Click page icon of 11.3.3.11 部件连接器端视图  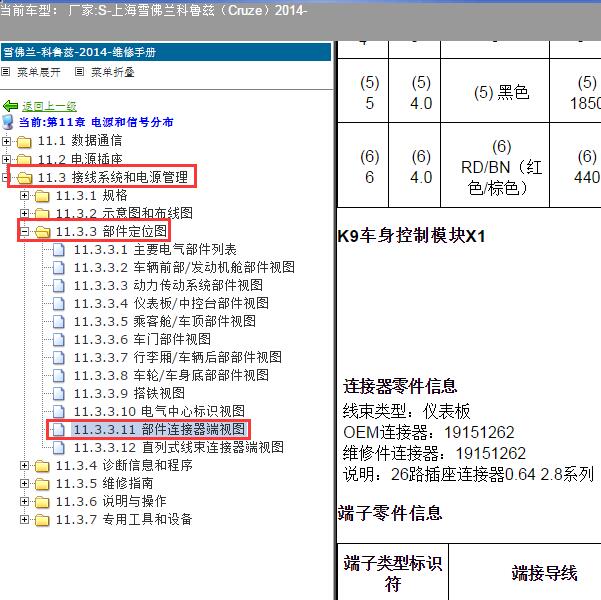(59, 430)
